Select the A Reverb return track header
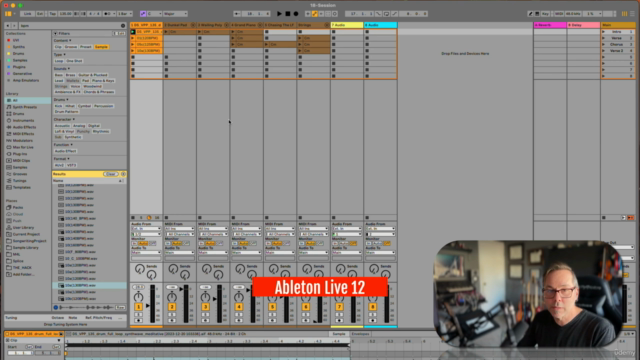640x360 pixels. 550,25
